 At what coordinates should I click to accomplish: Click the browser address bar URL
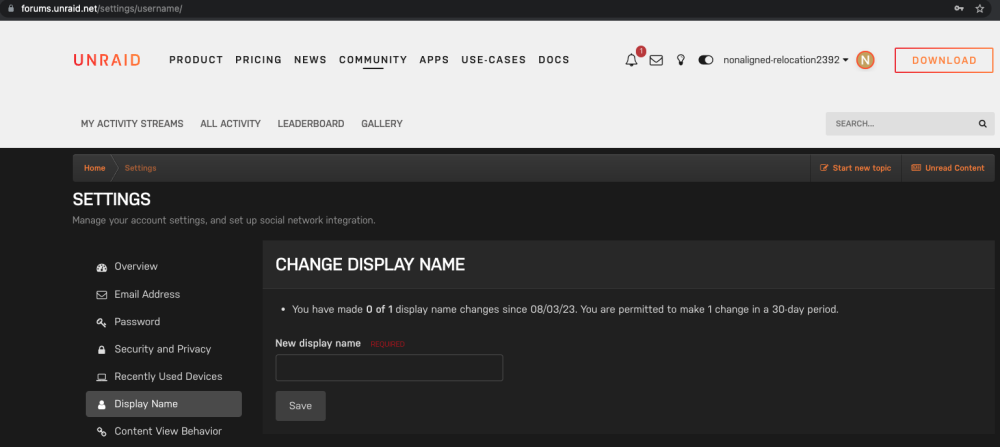[101, 9]
